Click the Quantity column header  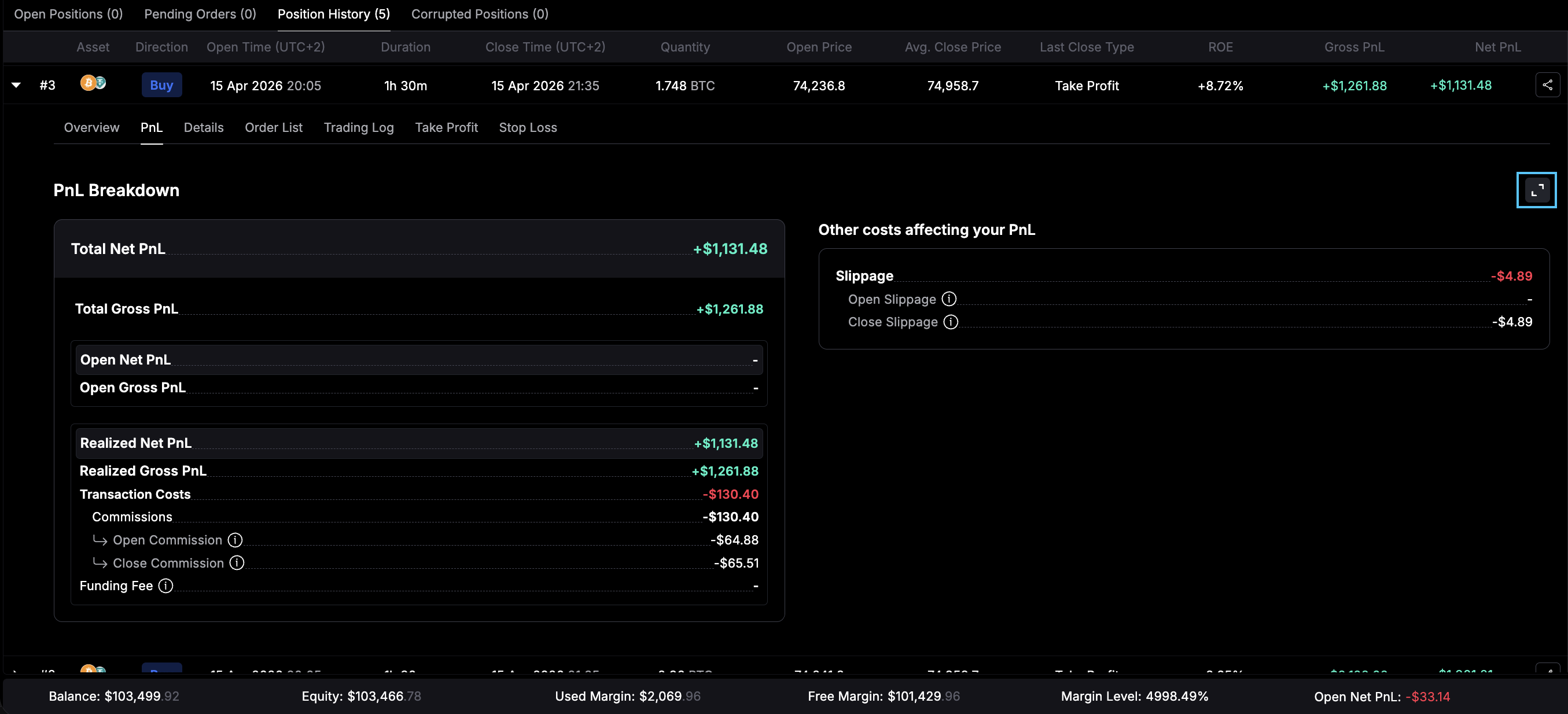pos(686,47)
